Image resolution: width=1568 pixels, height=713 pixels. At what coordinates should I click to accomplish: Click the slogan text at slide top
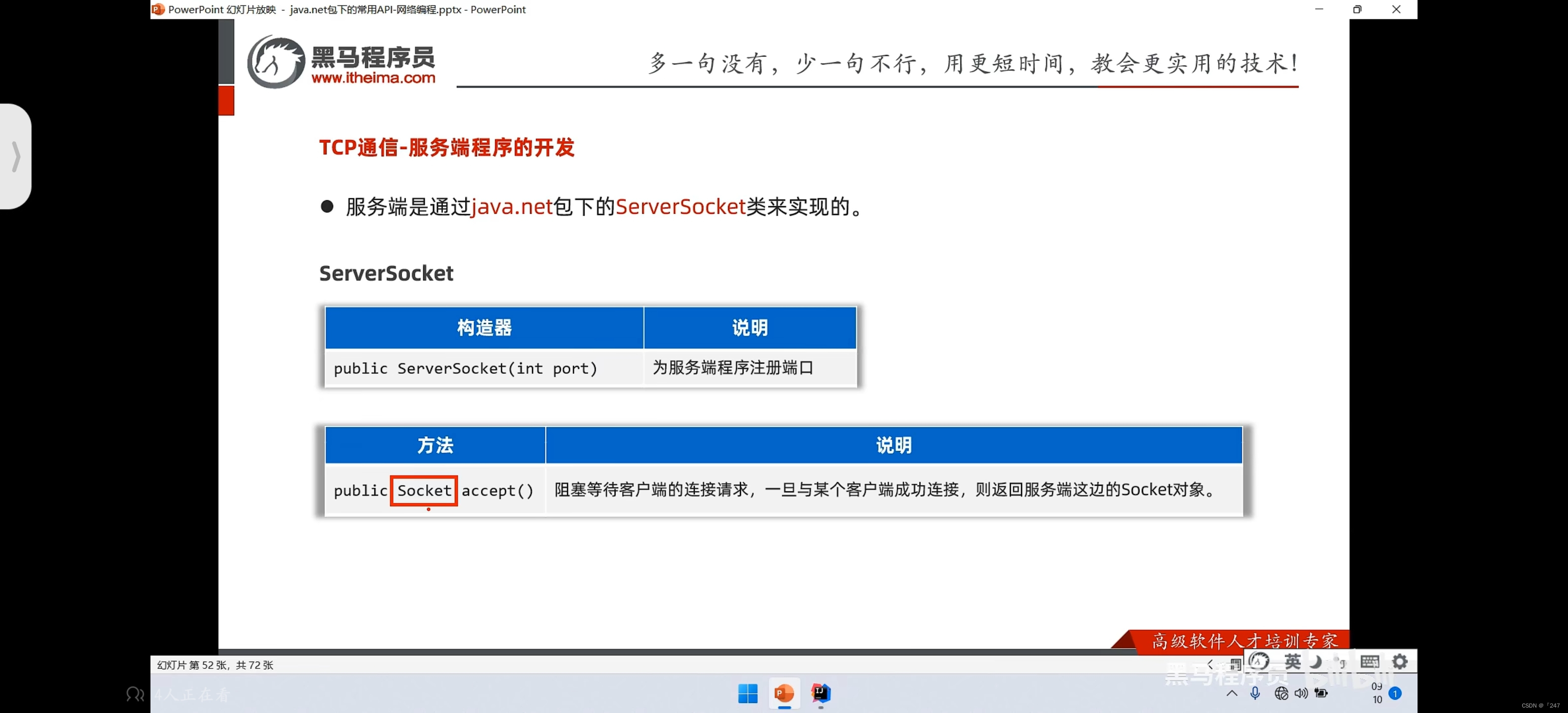click(x=973, y=63)
